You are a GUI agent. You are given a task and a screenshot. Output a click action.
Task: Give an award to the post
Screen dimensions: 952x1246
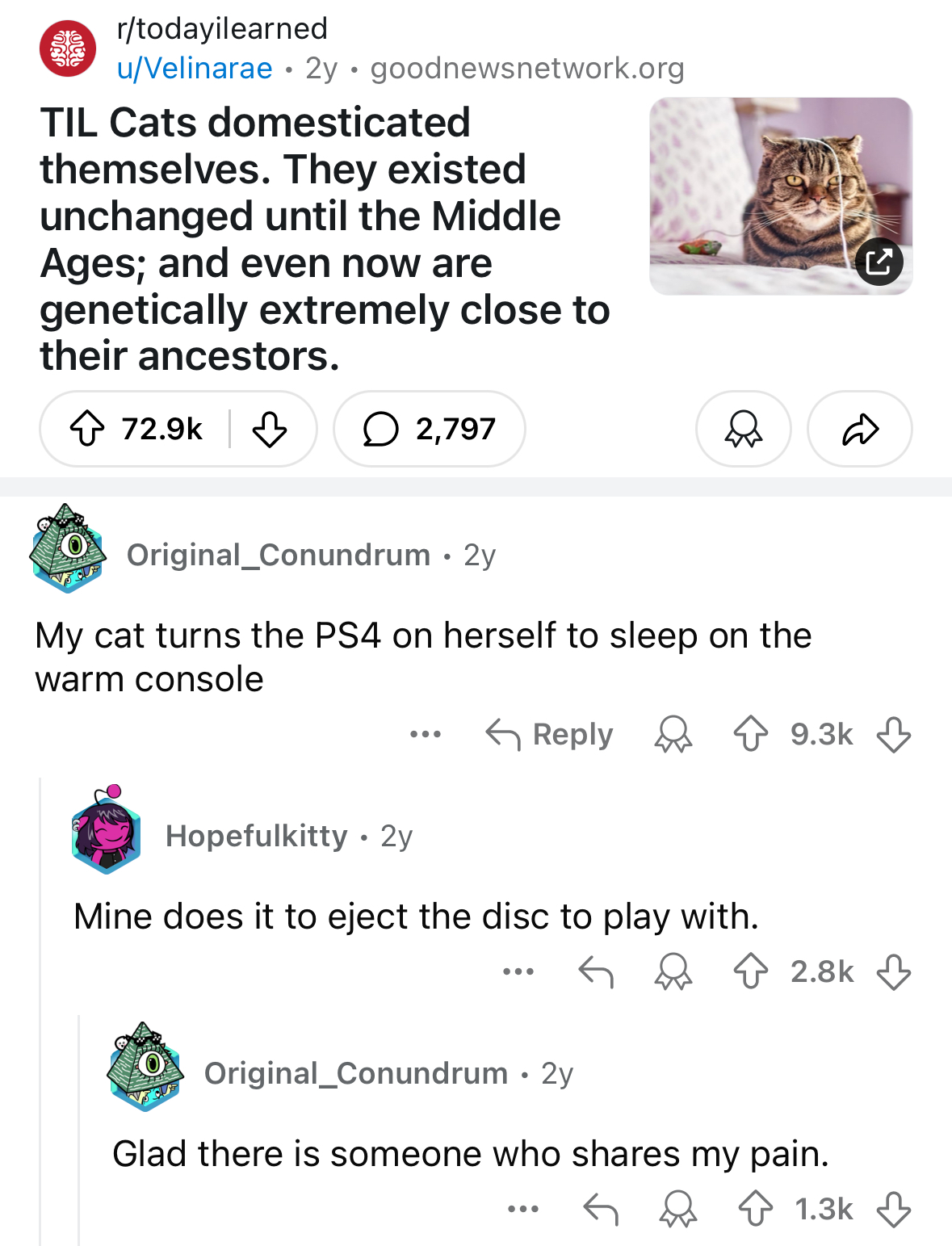pos(743,429)
